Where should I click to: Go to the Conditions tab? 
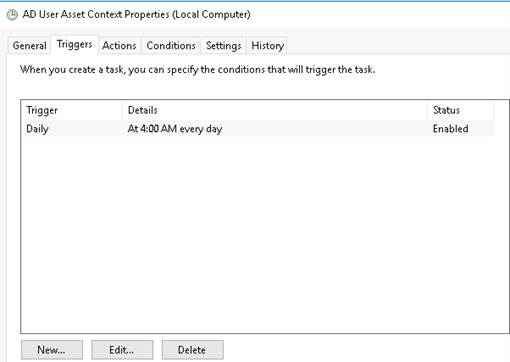(171, 45)
